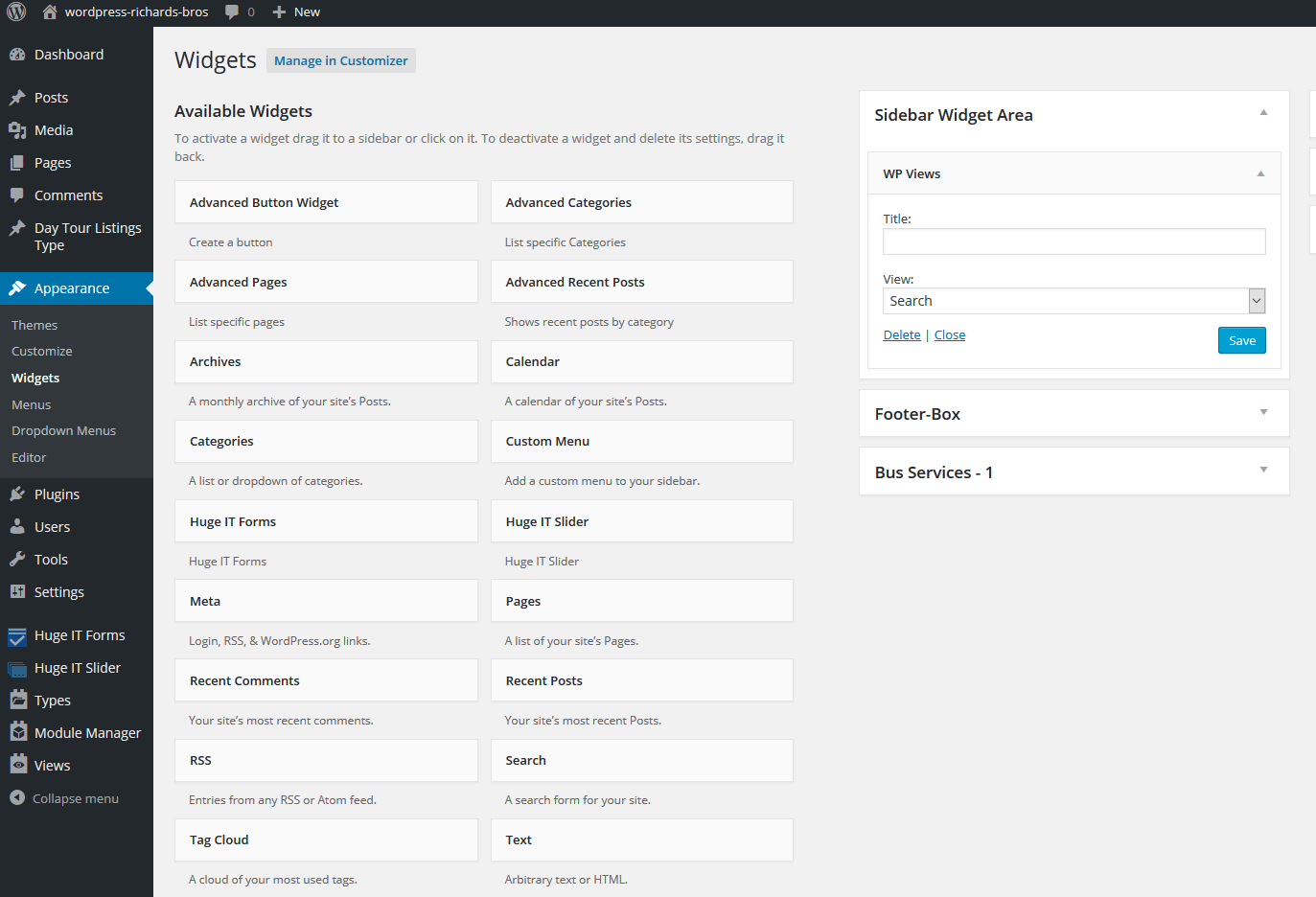Click the Dashboard gauge icon
Viewport: 1316px width, 897px height.
(x=17, y=55)
